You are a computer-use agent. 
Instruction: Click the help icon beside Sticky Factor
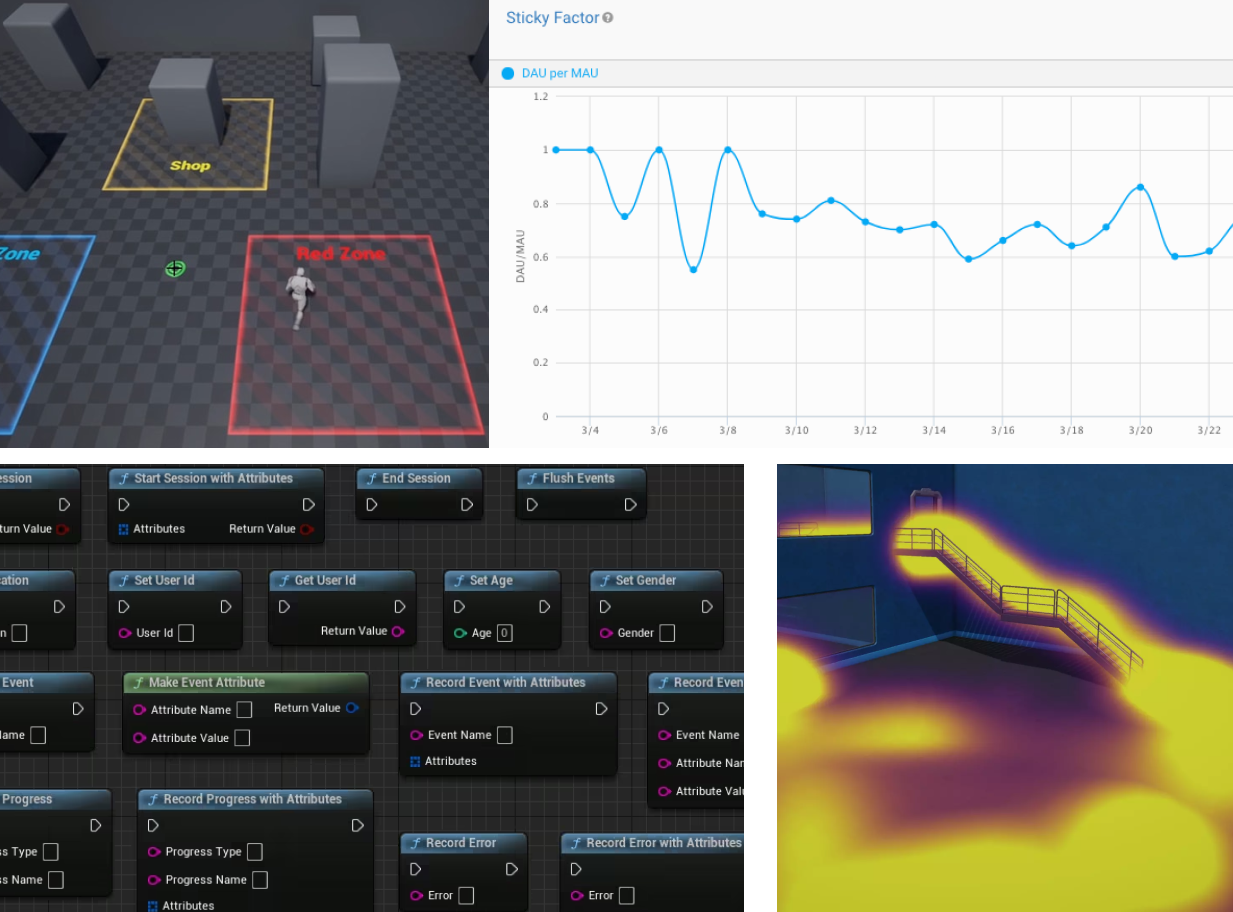pyautogui.click(x=608, y=18)
